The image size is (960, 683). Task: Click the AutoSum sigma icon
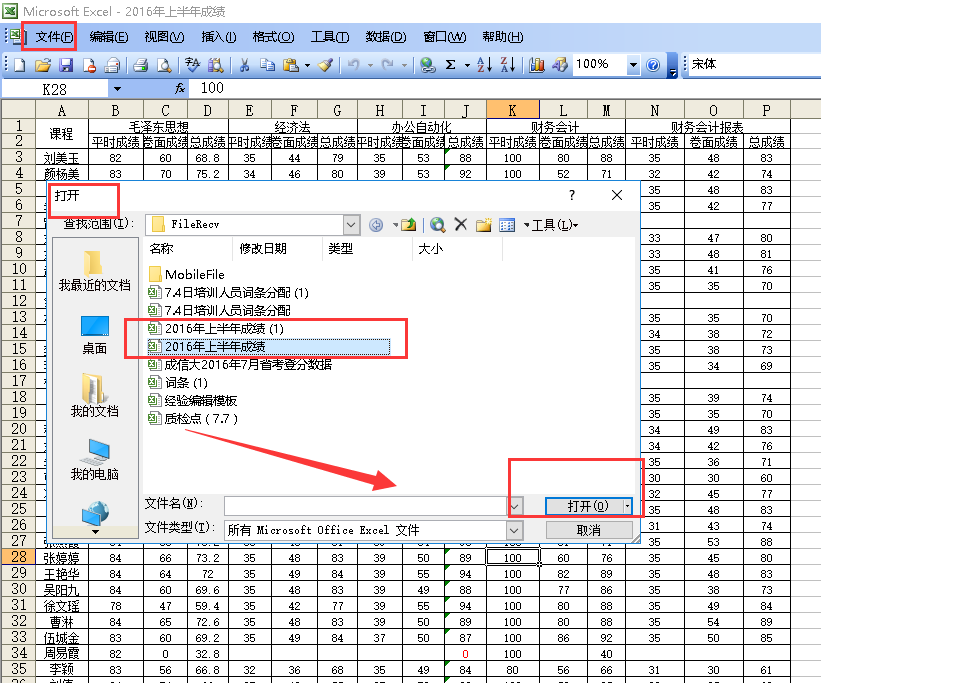coord(451,65)
